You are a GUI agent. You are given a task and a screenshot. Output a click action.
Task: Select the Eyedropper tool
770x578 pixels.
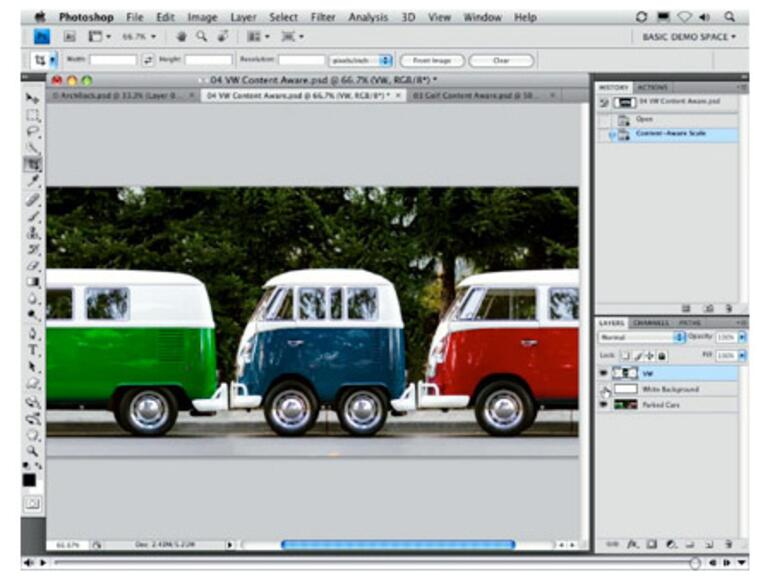click(32, 181)
